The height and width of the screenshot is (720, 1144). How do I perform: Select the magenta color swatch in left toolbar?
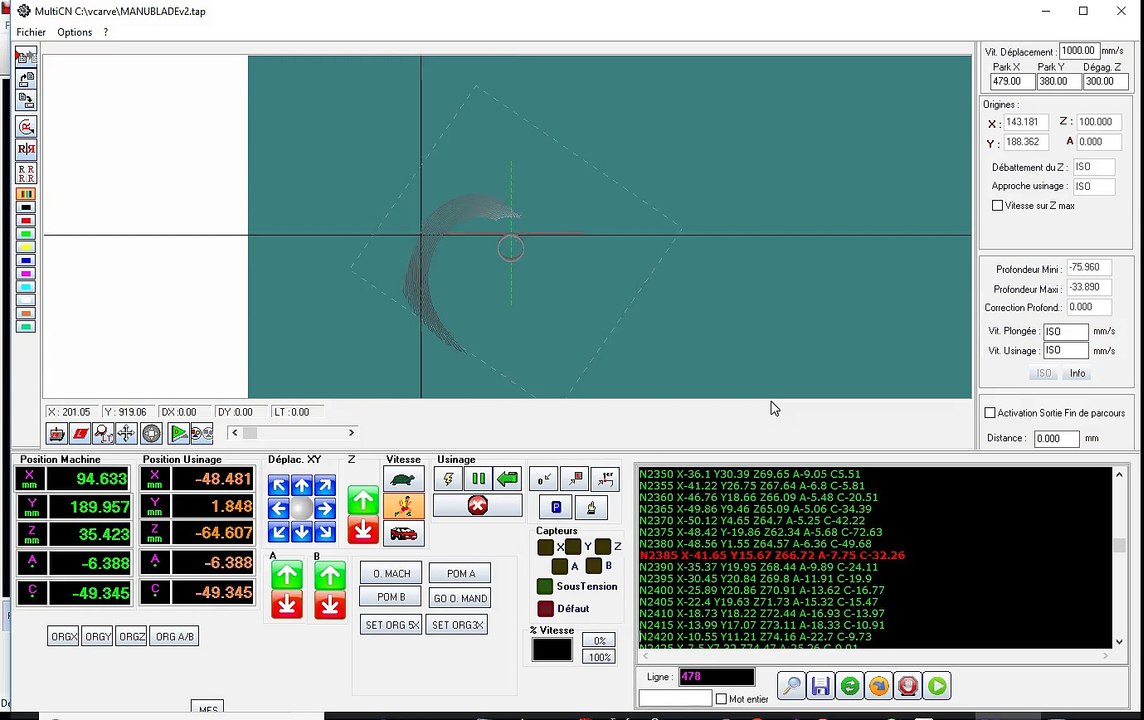pos(26,274)
